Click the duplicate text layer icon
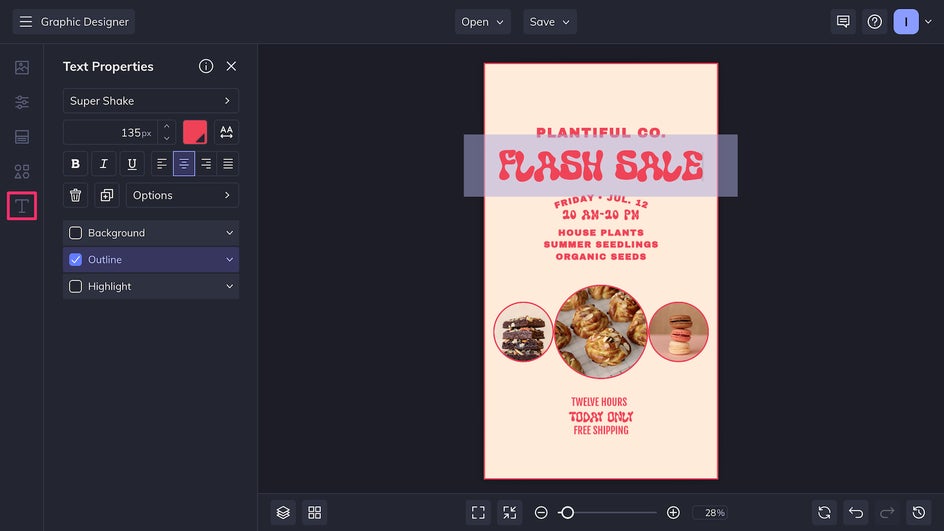 point(106,195)
